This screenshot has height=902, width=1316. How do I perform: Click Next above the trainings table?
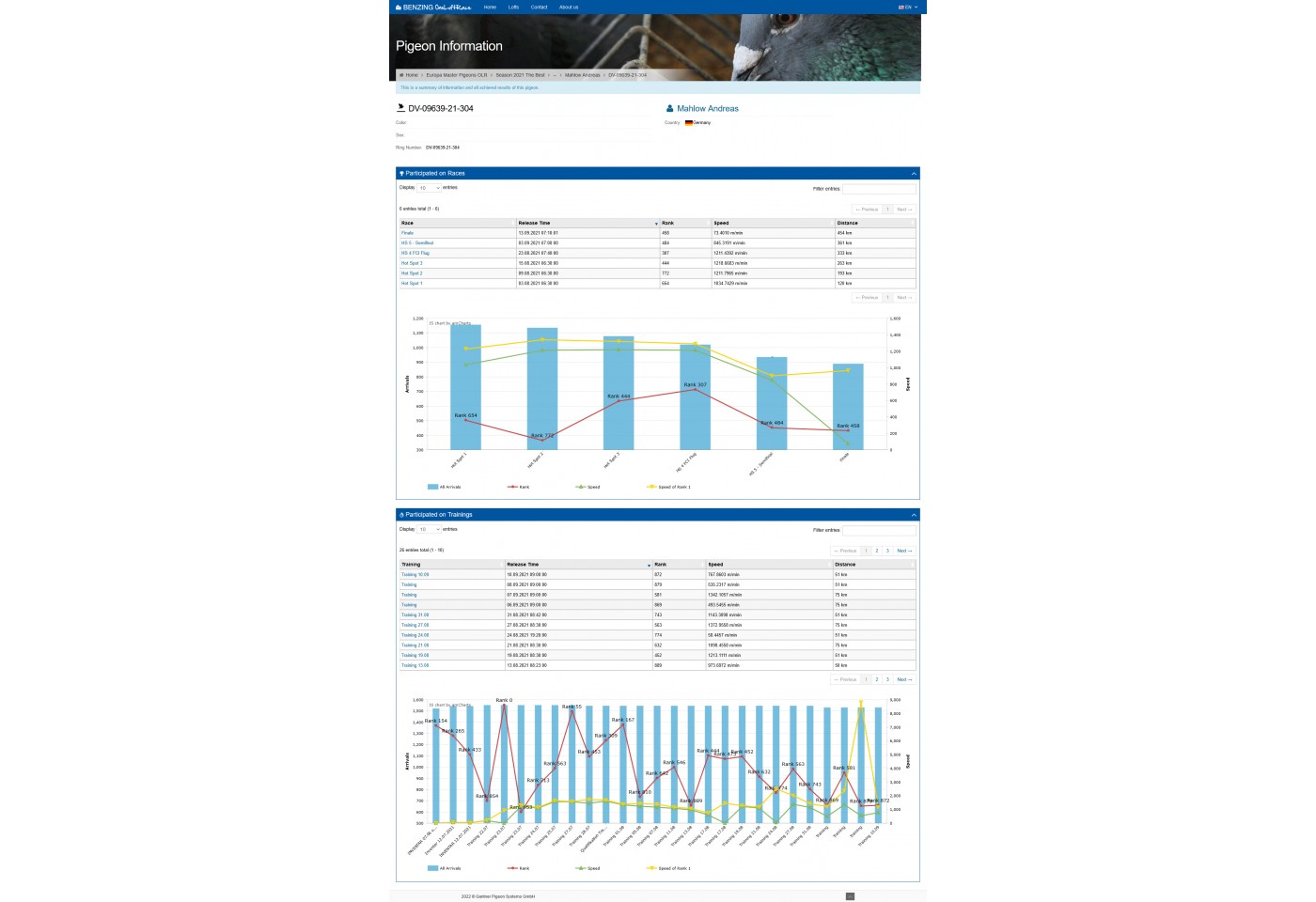[902, 551]
